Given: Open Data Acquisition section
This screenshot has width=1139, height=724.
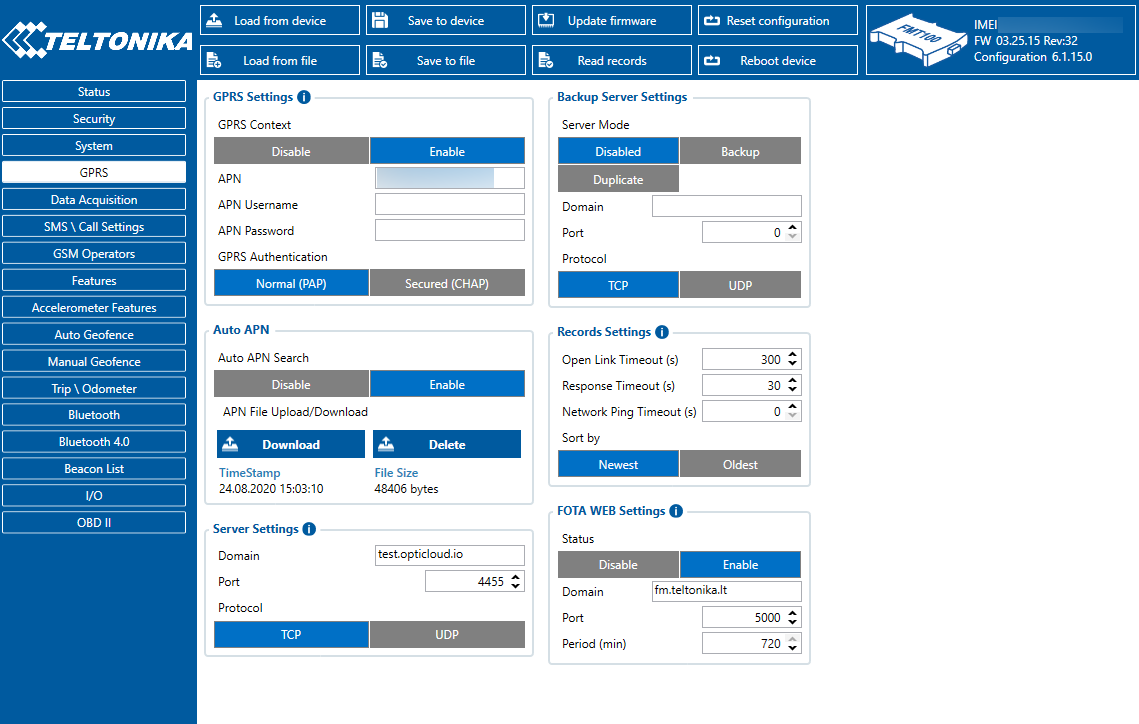Looking at the screenshot, I should [x=94, y=199].
